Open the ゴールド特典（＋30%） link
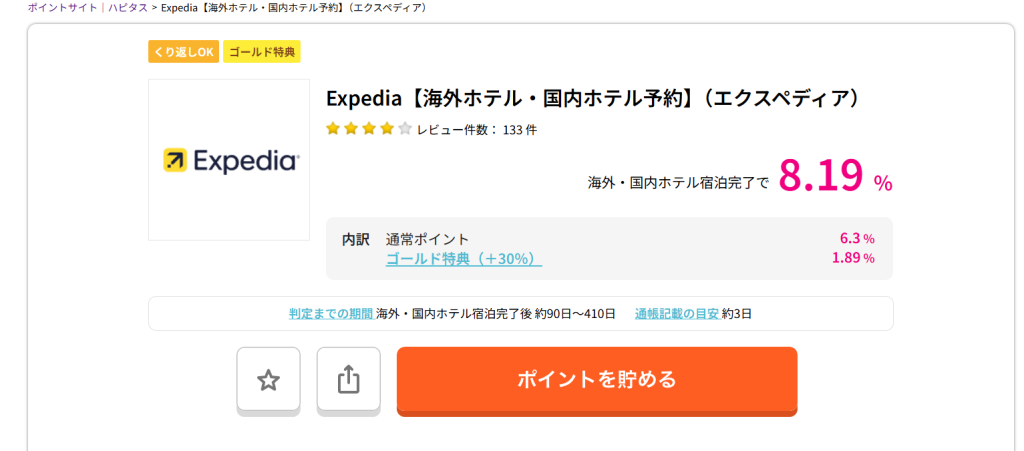This screenshot has width=1024, height=451. click(x=463, y=258)
